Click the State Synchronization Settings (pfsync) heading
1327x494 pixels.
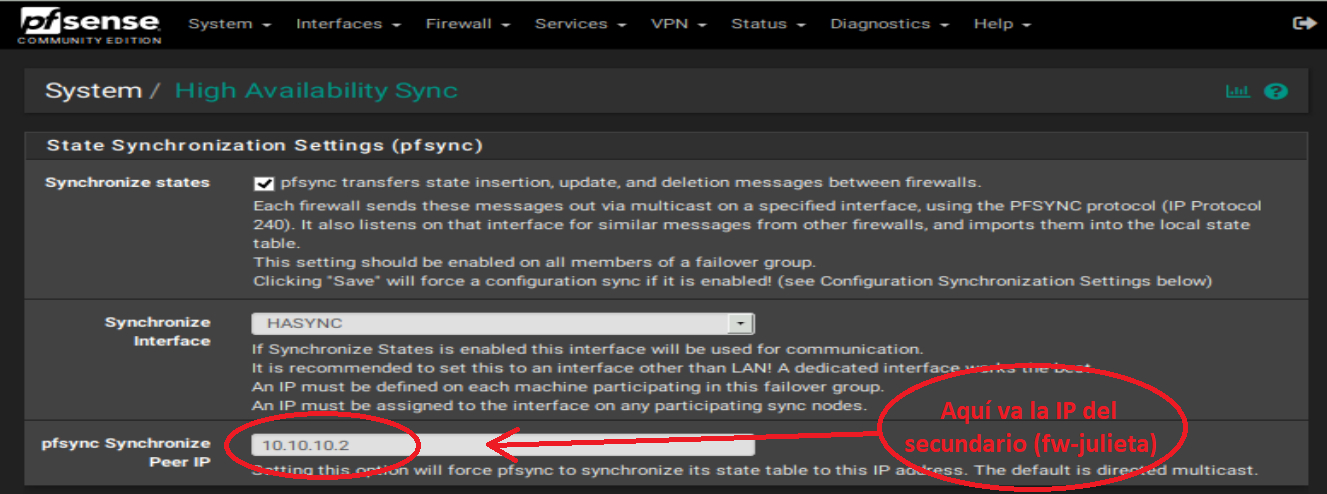(x=265, y=146)
